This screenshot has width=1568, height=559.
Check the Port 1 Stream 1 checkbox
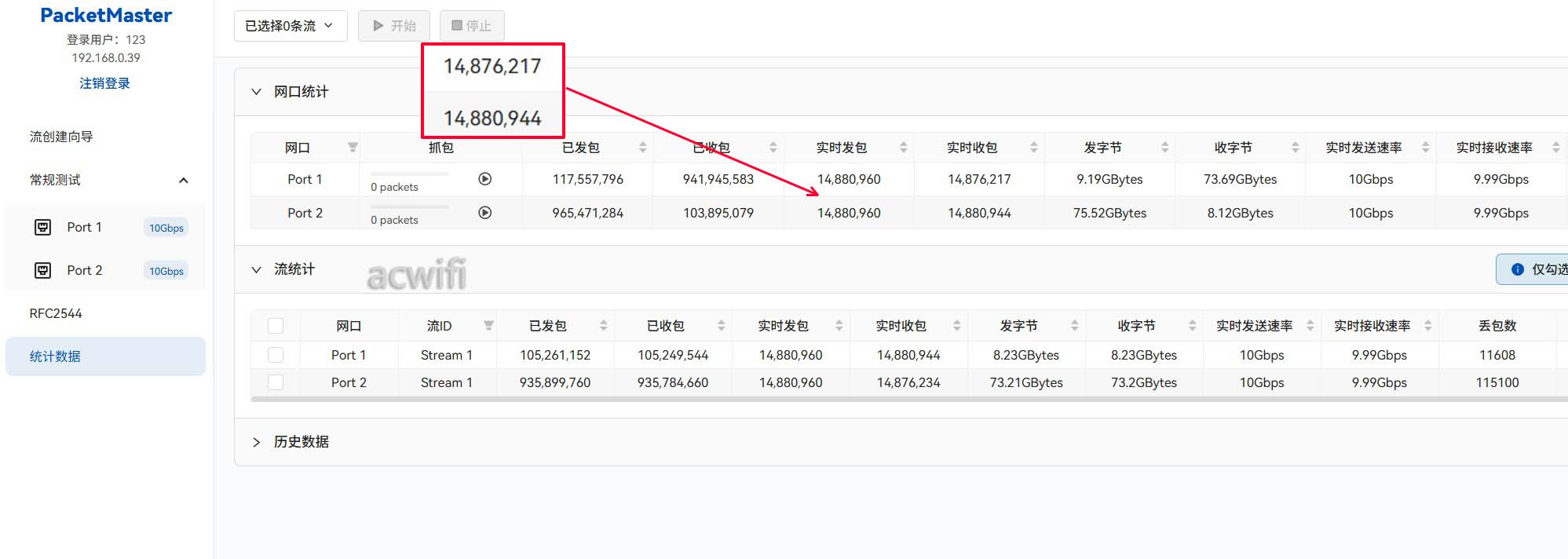click(276, 355)
